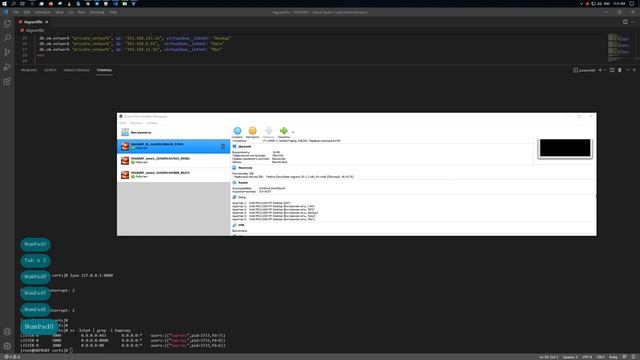The image size is (640, 360).
Task: Click the Audio section header in VirtualBox details
Action: (240, 182)
